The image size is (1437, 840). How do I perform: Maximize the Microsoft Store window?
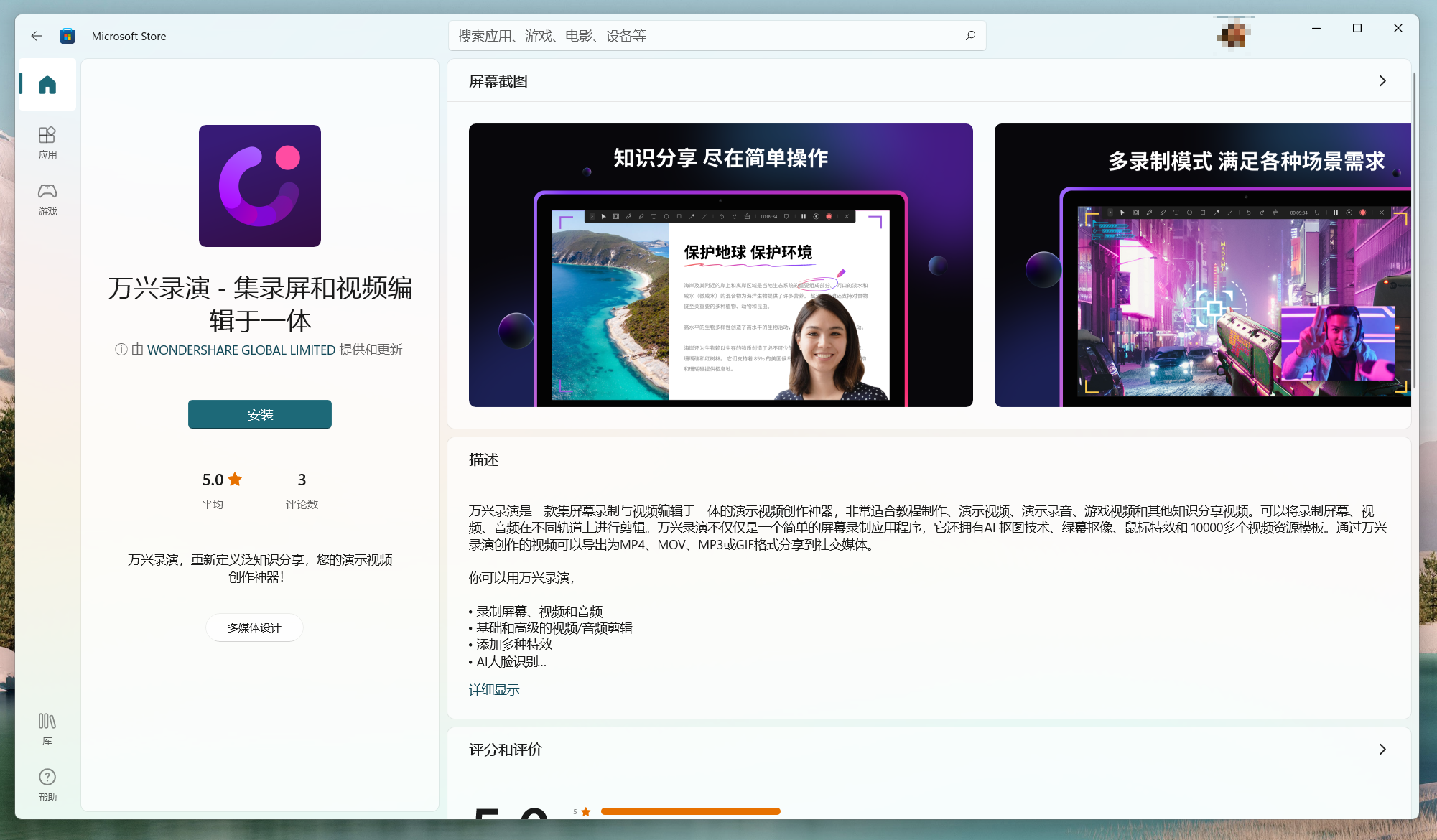tap(1357, 29)
